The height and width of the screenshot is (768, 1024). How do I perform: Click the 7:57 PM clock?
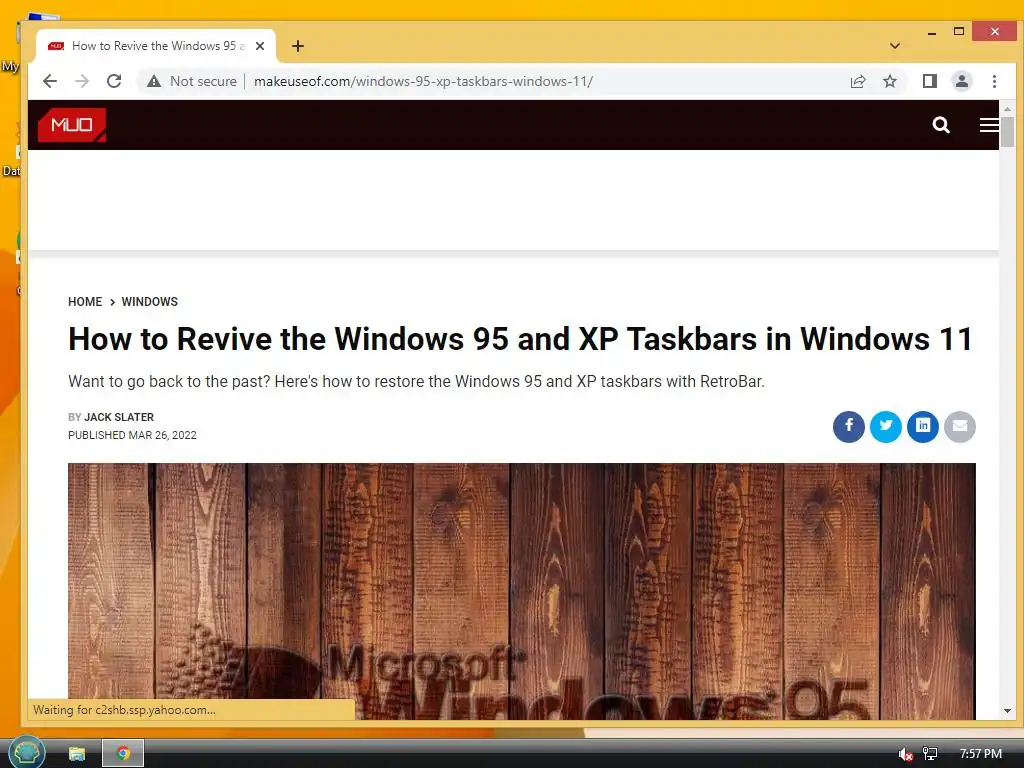[981, 754]
